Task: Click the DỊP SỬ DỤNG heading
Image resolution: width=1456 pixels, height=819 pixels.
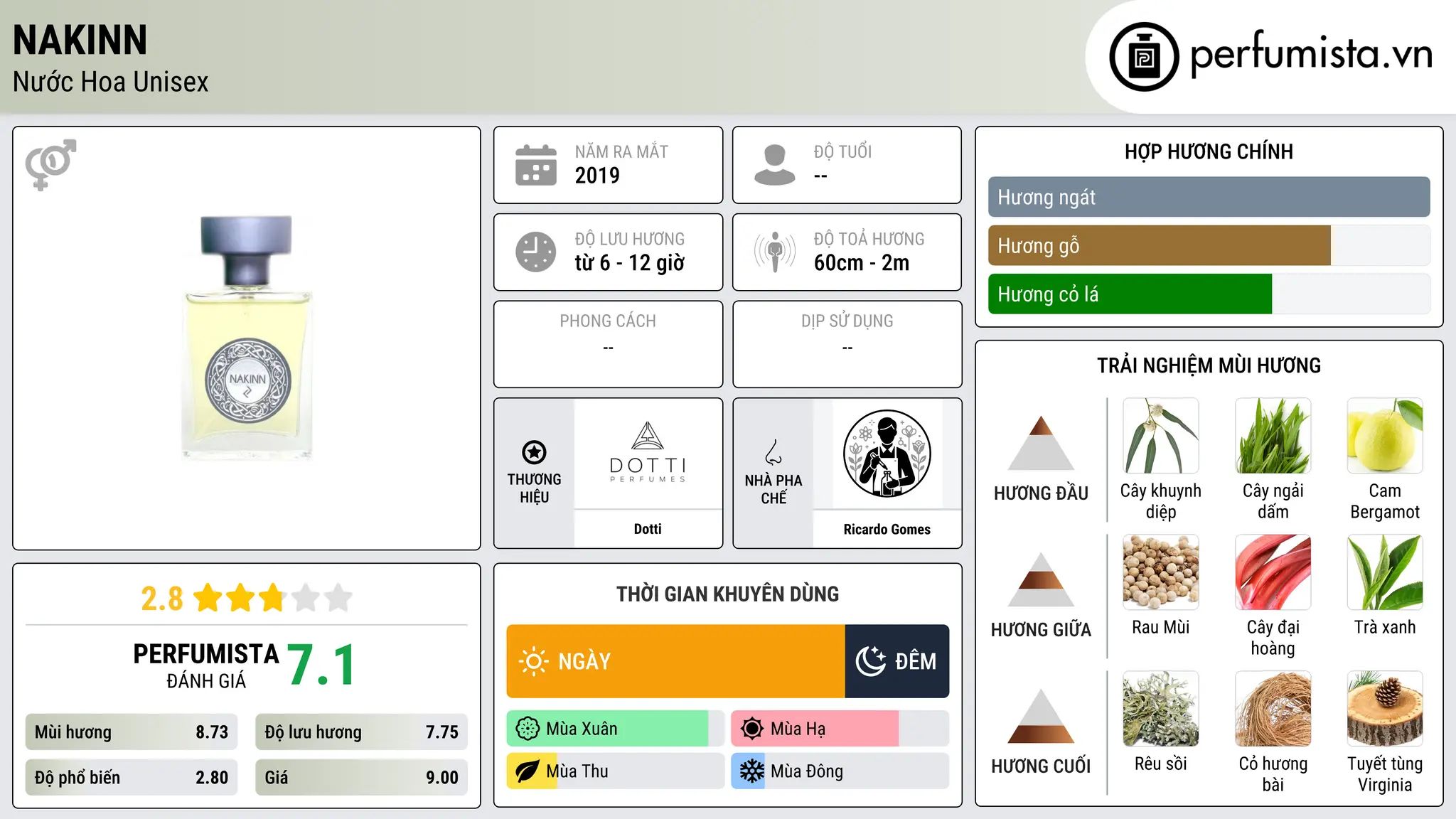Action: click(847, 321)
